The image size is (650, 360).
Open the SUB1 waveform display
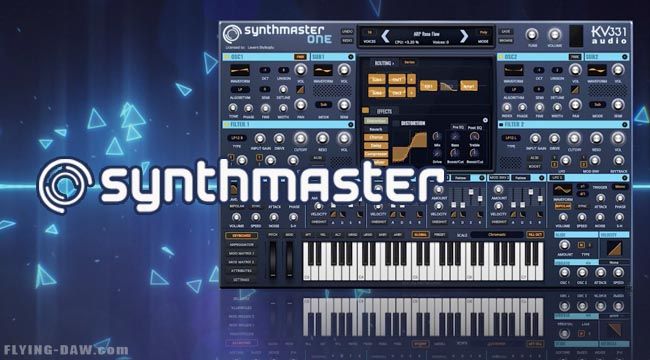point(323,70)
